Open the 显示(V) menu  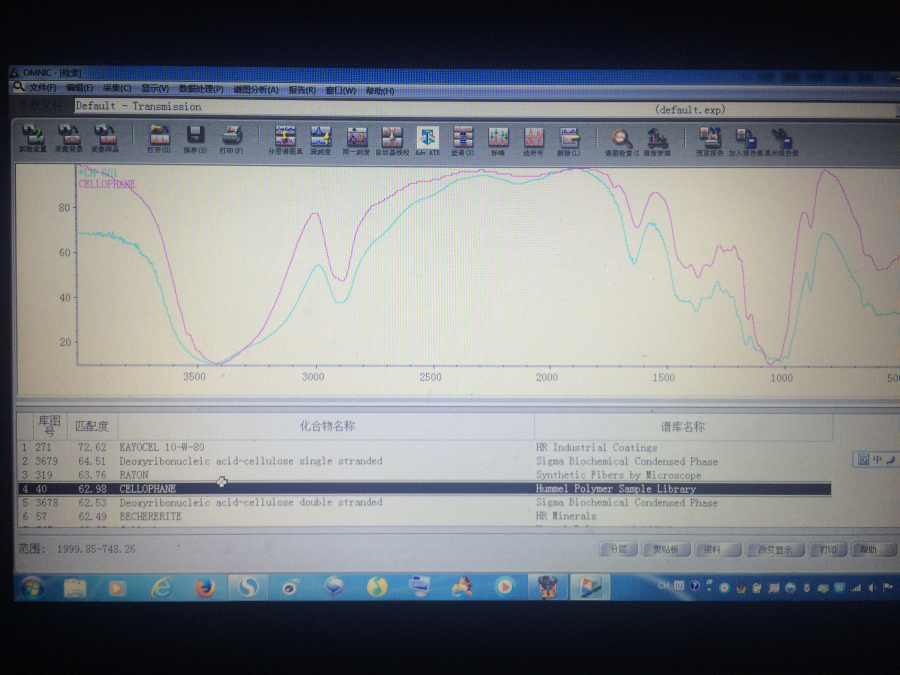[155, 88]
